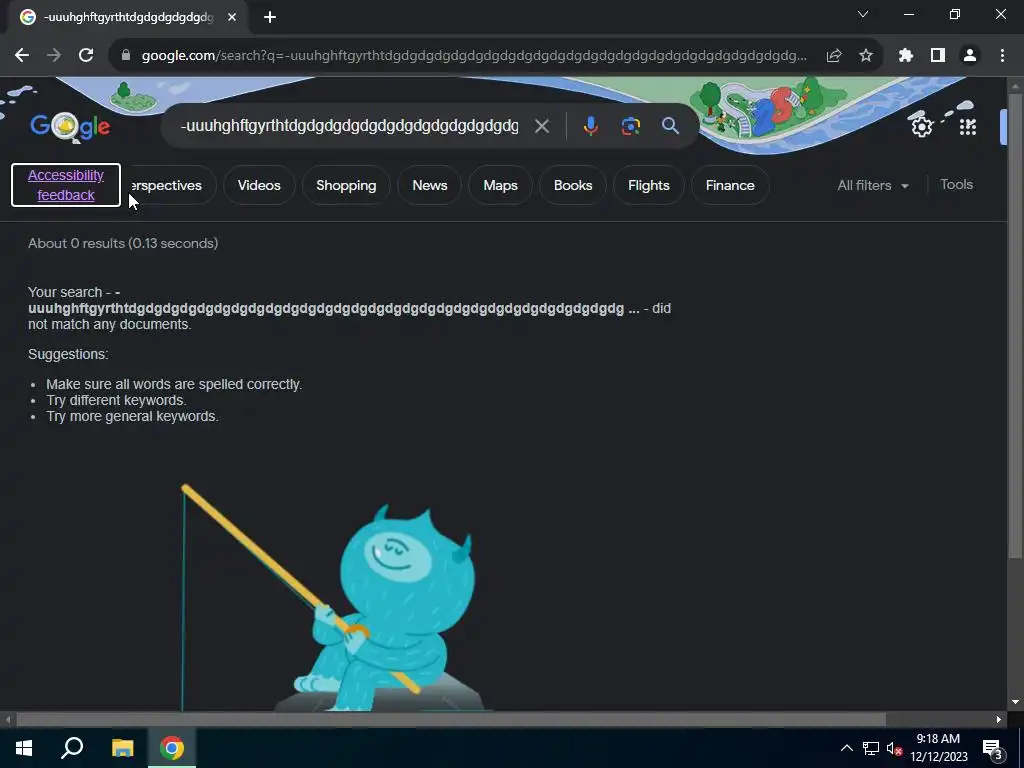Open the notification center icon

(993, 749)
